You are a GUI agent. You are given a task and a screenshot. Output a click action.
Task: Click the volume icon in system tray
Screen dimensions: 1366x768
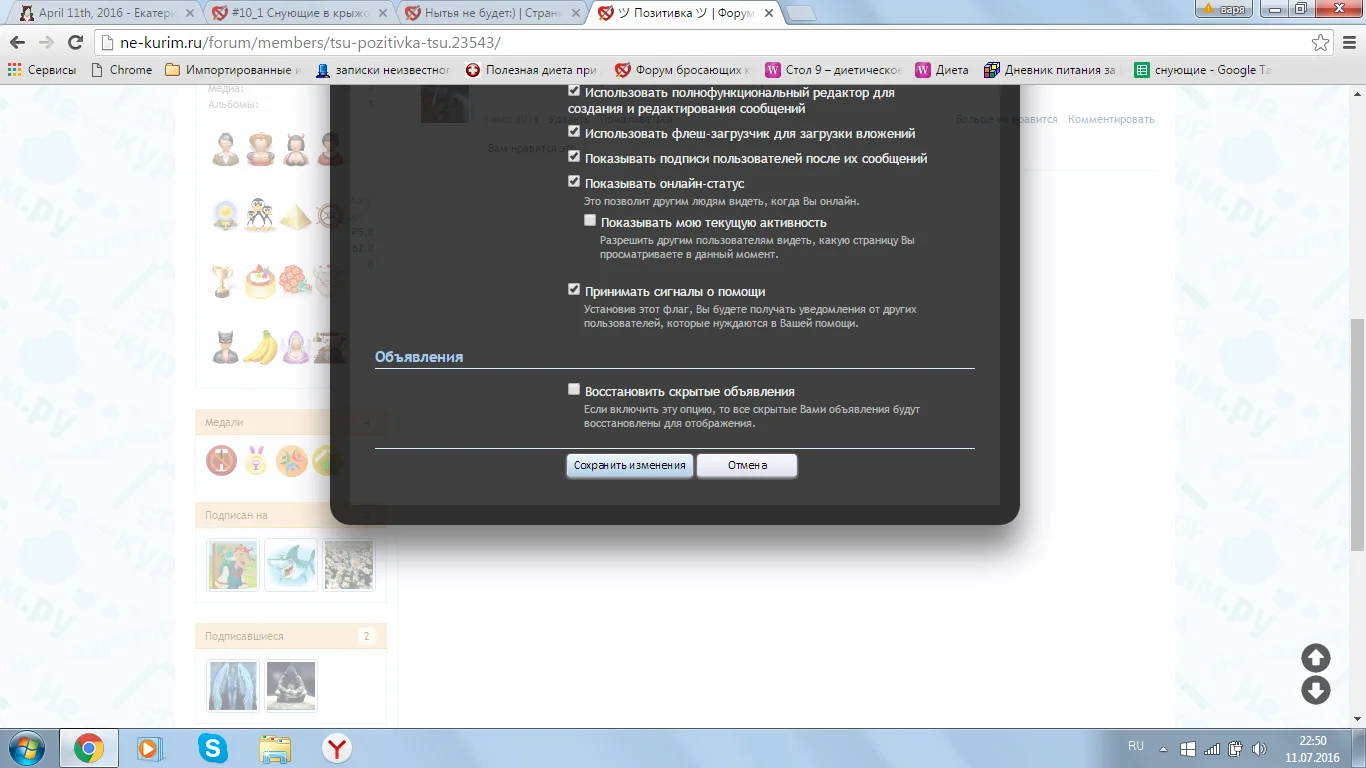coord(1260,748)
